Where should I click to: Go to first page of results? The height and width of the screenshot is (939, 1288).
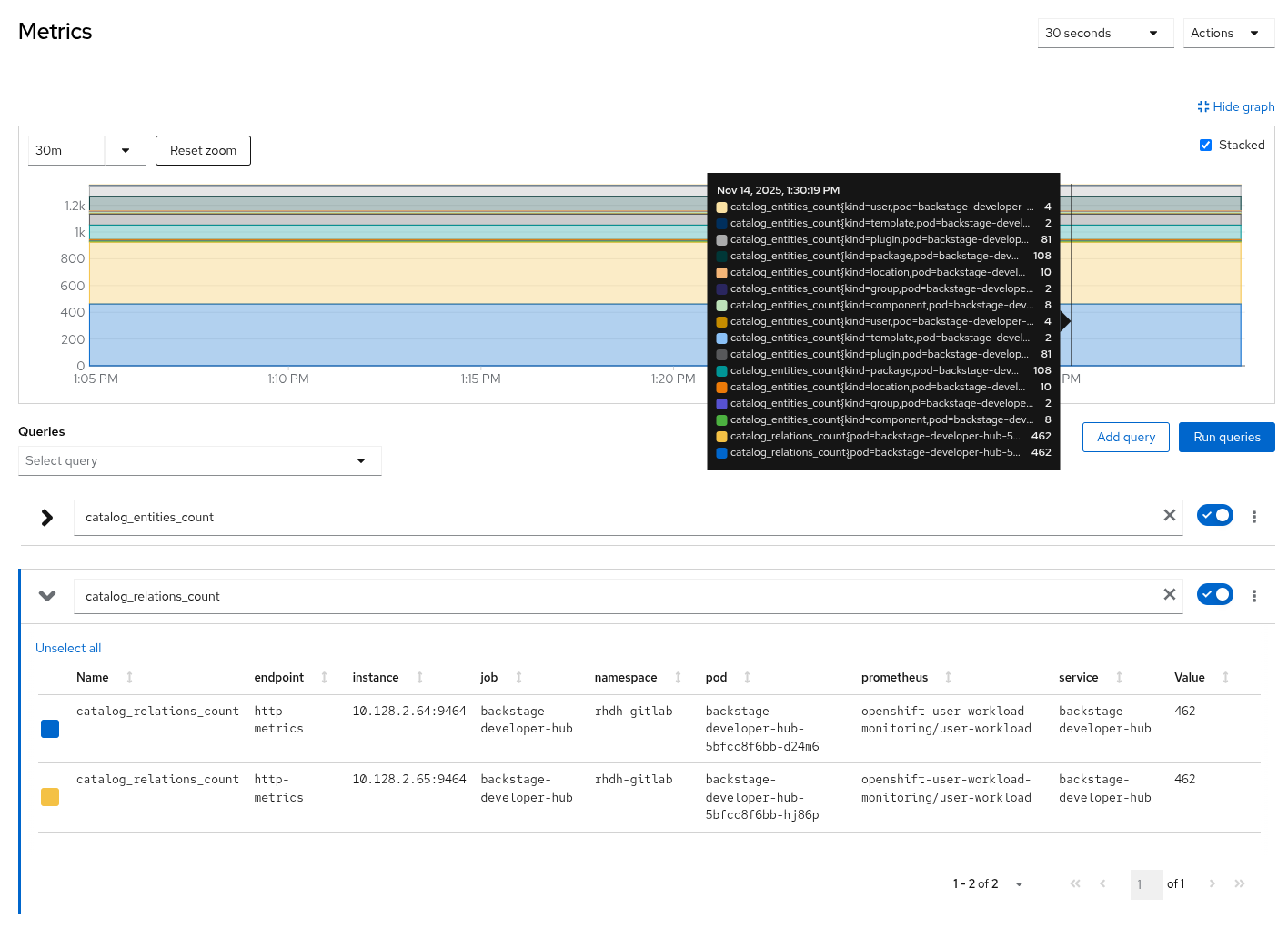tap(1075, 883)
